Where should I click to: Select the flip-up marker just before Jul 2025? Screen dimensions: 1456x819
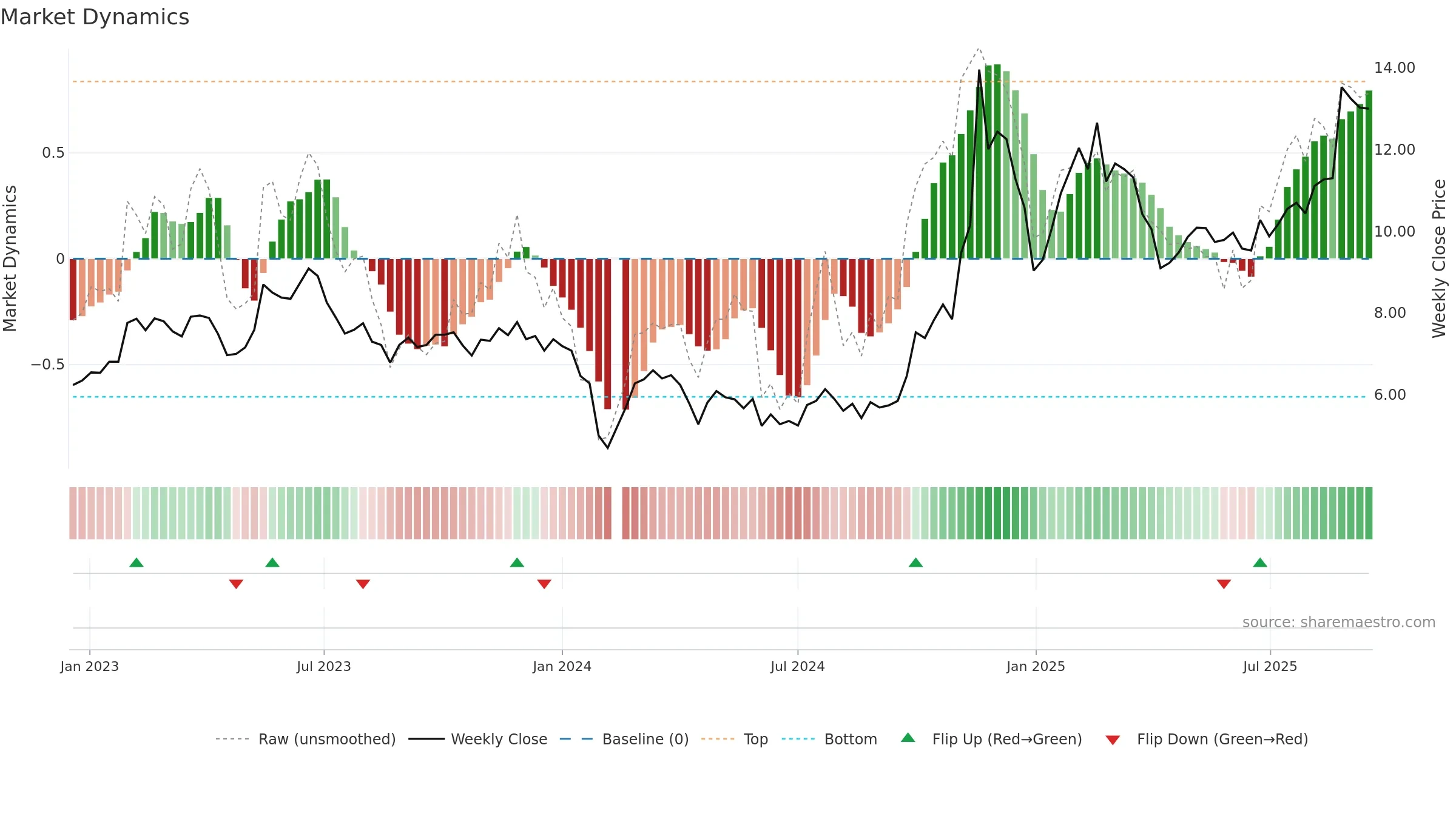pyautogui.click(x=1260, y=562)
